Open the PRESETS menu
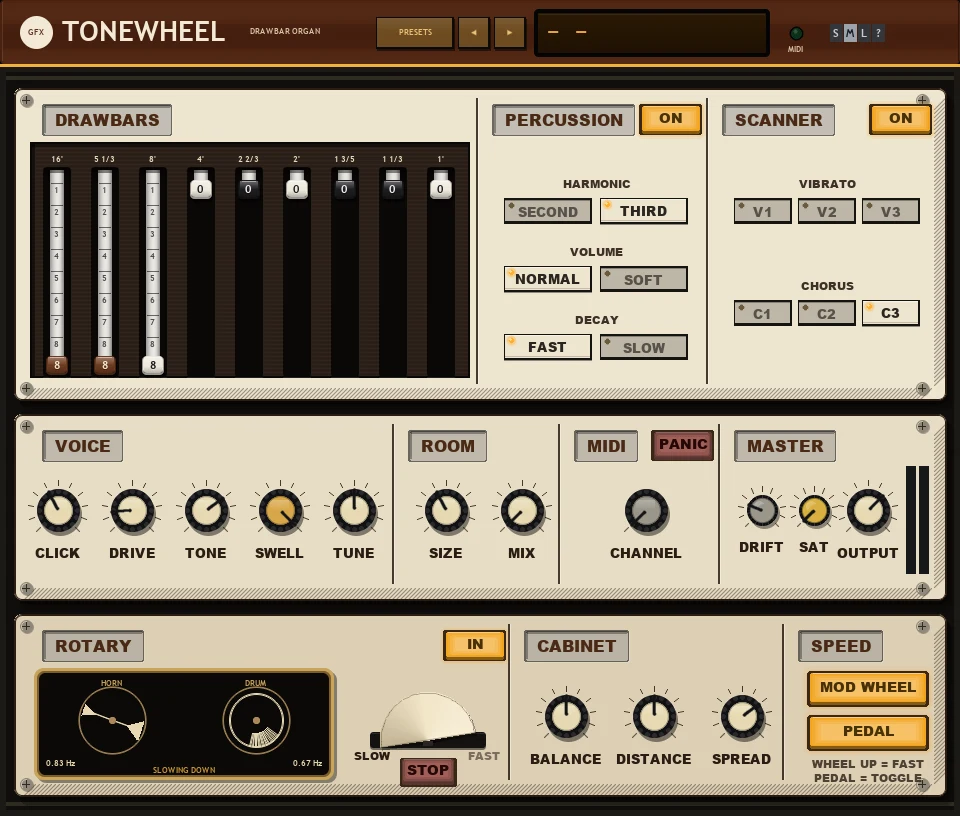Screen dimensions: 960x816 tap(415, 32)
